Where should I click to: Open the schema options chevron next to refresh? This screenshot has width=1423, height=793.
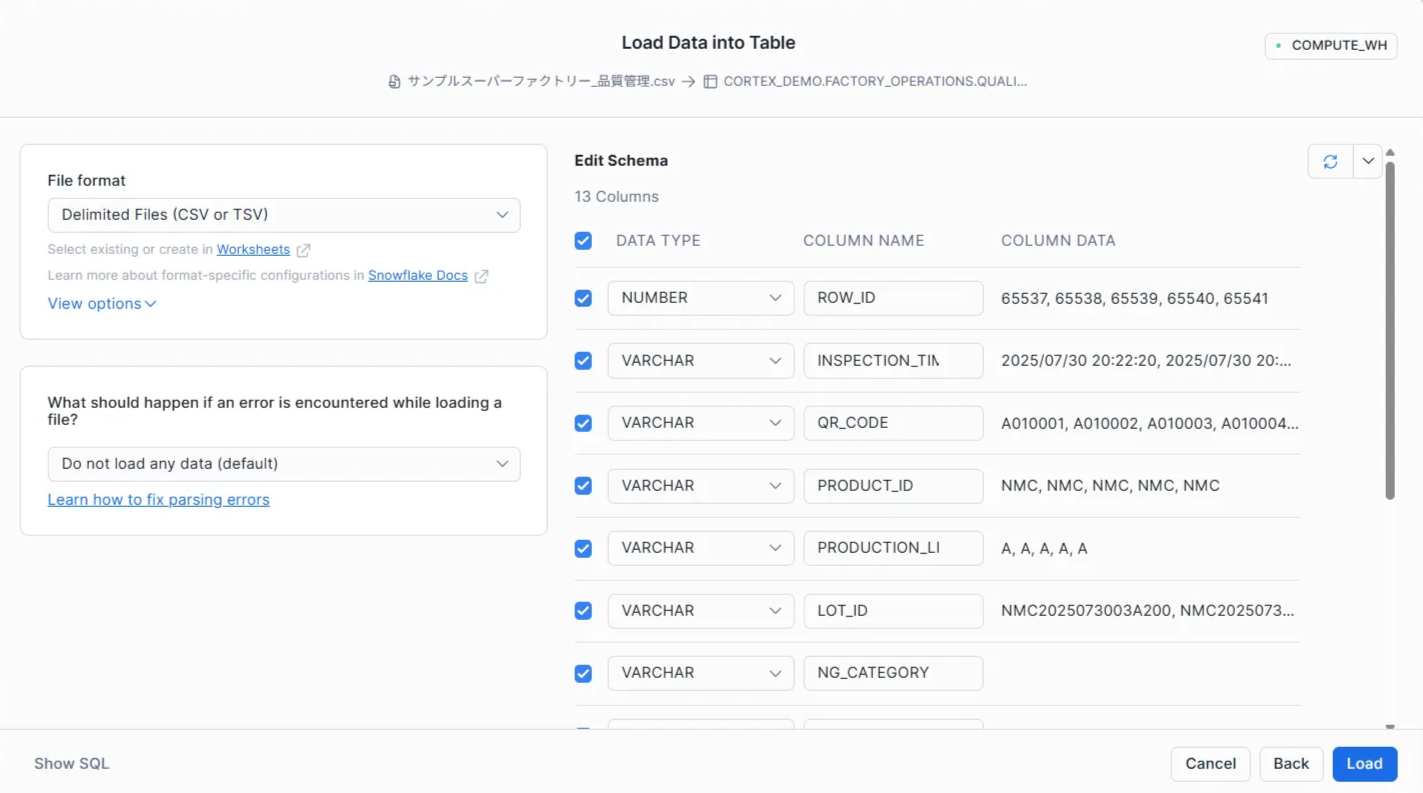point(1368,161)
